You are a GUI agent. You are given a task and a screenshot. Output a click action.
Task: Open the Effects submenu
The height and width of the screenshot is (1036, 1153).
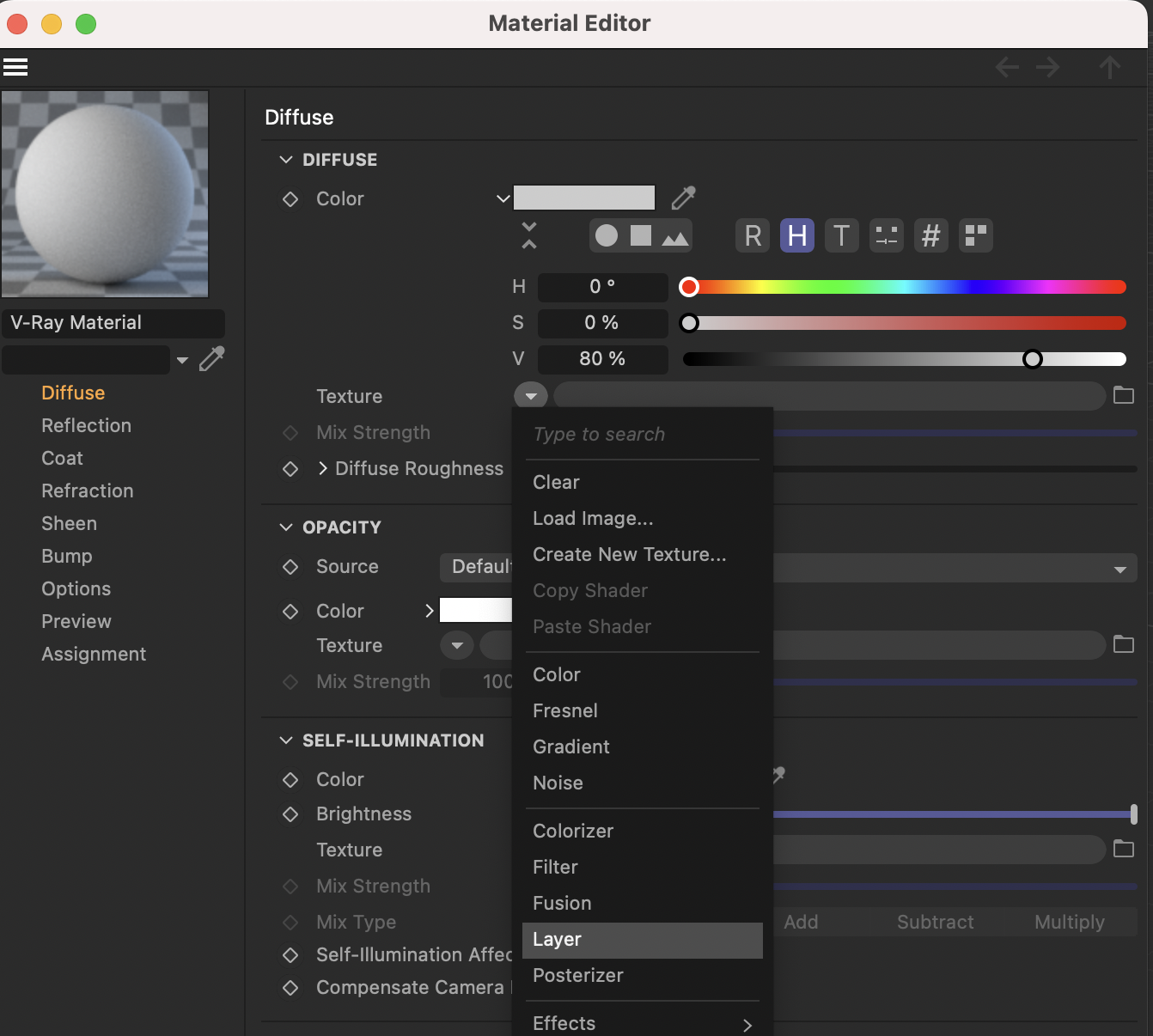coord(643,1024)
